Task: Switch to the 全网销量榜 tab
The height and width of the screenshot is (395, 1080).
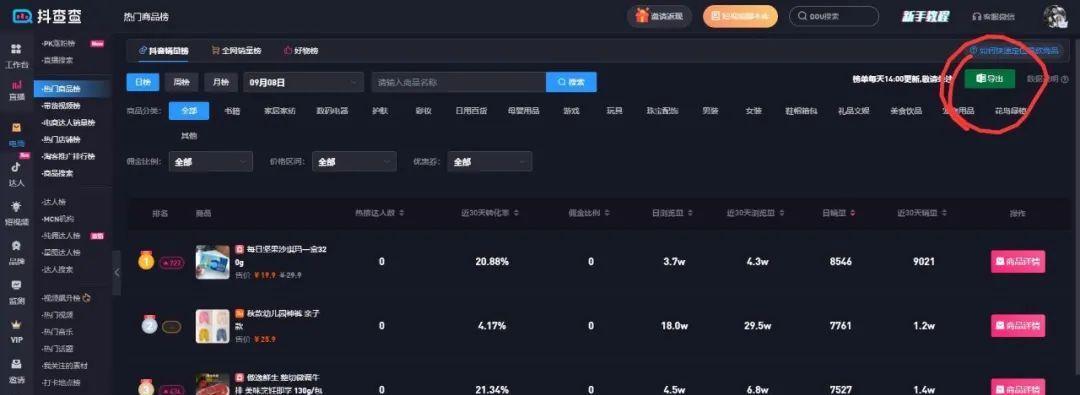Action: coord(236,50)
